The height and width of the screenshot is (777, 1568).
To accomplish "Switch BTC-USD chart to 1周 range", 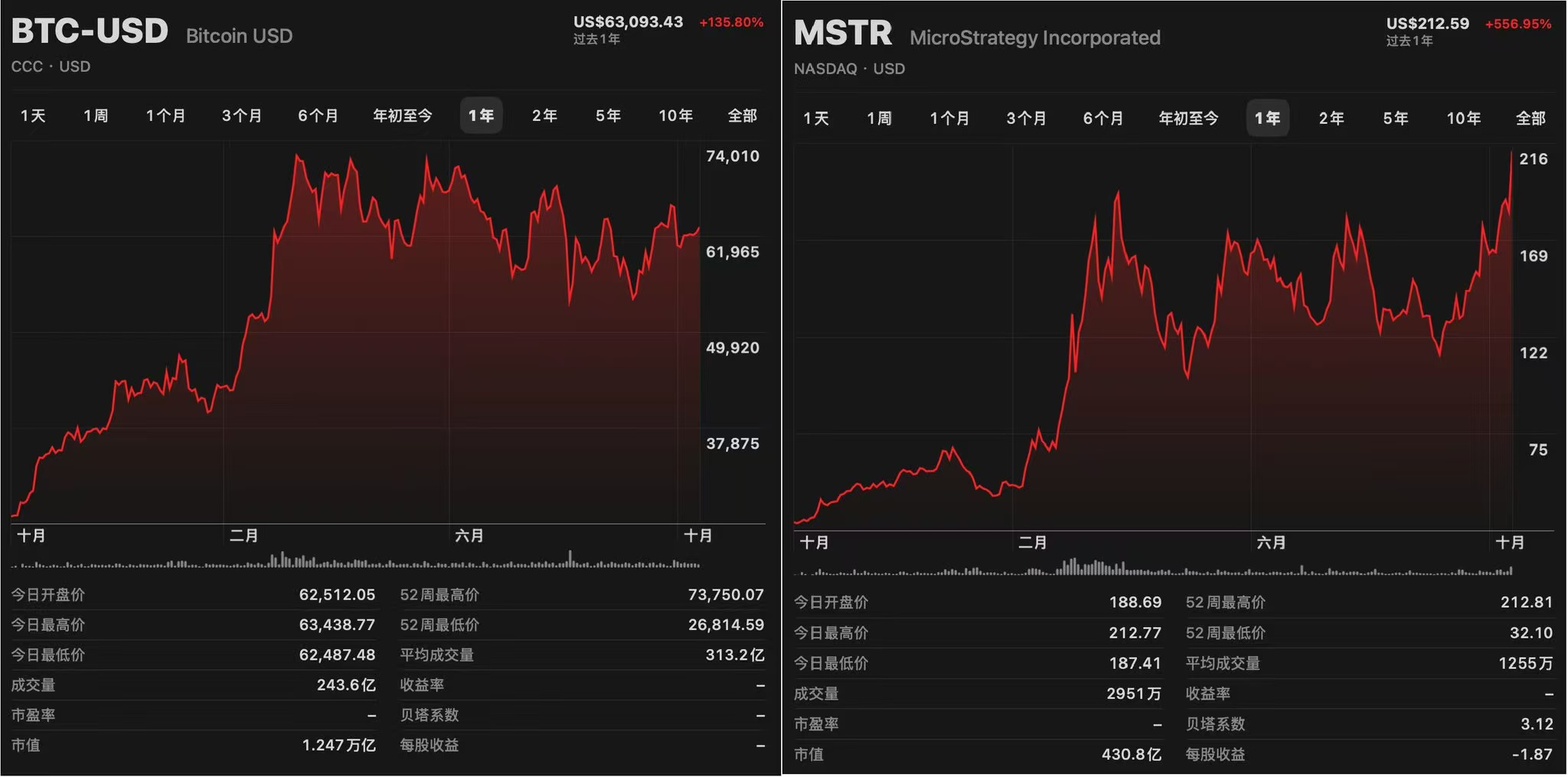I will [x=96, y=116].
